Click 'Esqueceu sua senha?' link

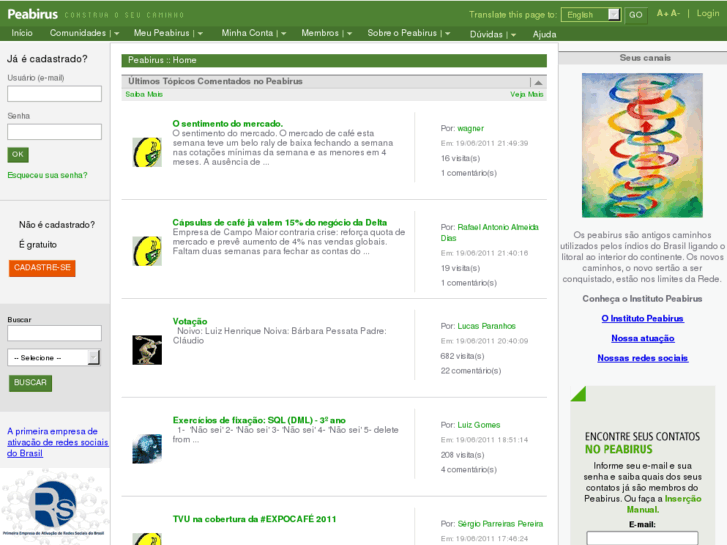pyautogui.click(x=47, y=175)
